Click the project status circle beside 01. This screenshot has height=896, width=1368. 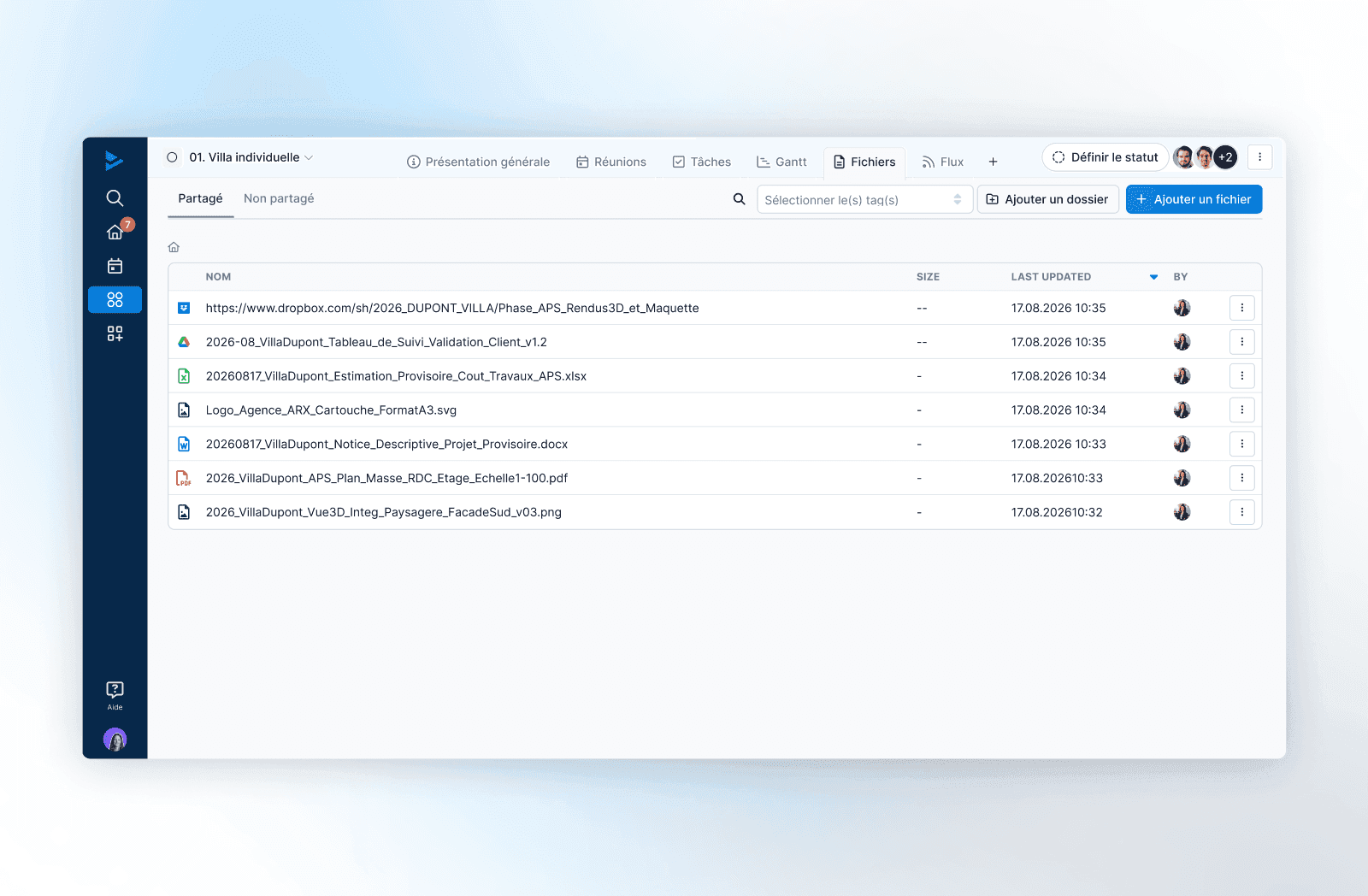tap(172, 157)
